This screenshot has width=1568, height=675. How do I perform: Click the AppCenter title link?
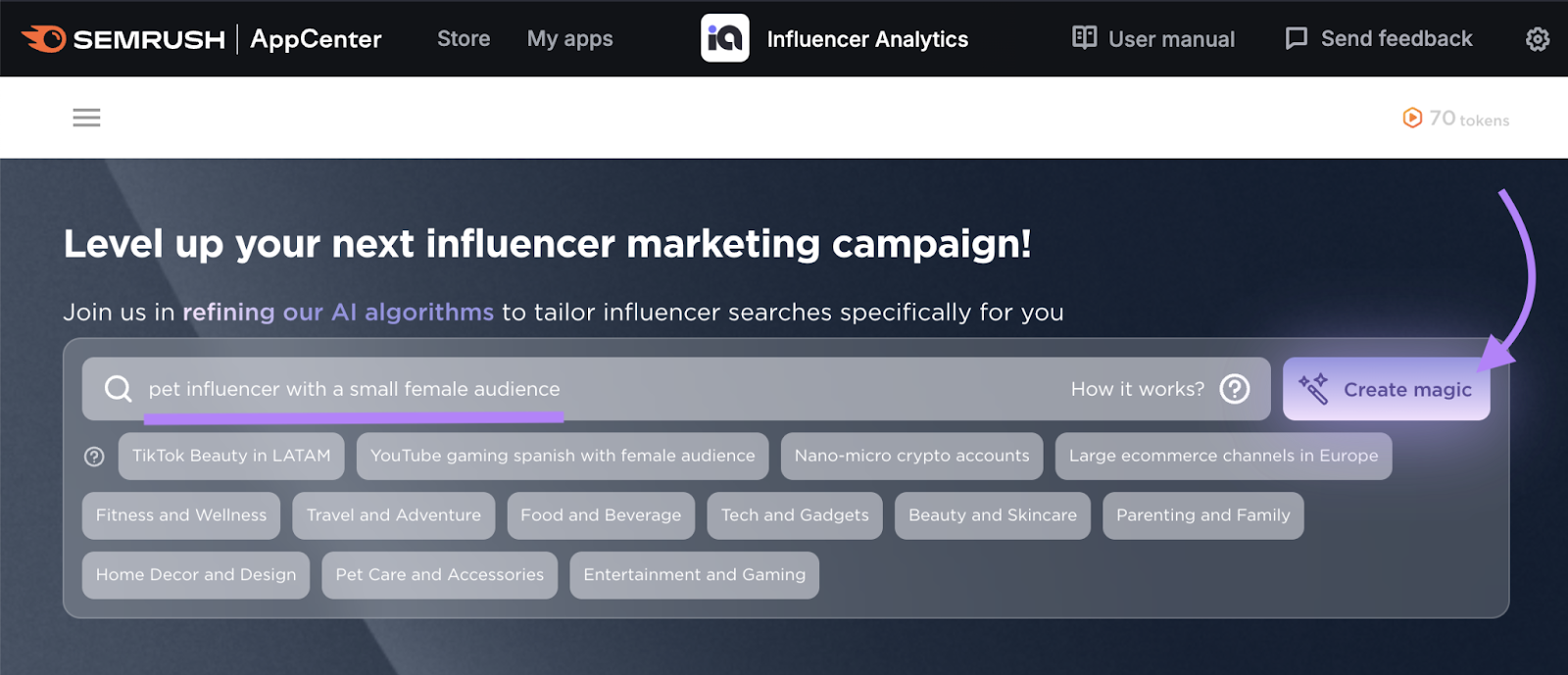(x=316, y=39)
